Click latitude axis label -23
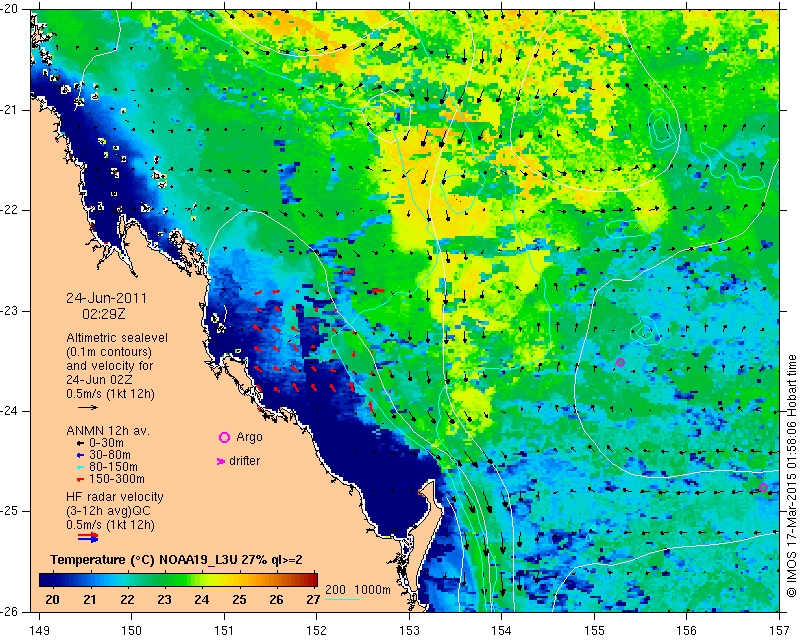The image size is (800, 640). click(9, 311)
